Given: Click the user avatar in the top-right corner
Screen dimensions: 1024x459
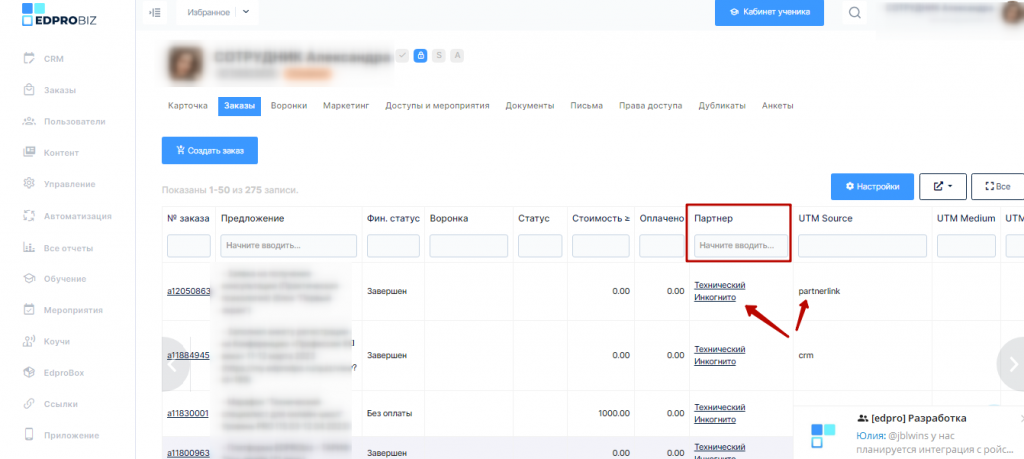Looking at the screenshot, I should (1013, 12).
